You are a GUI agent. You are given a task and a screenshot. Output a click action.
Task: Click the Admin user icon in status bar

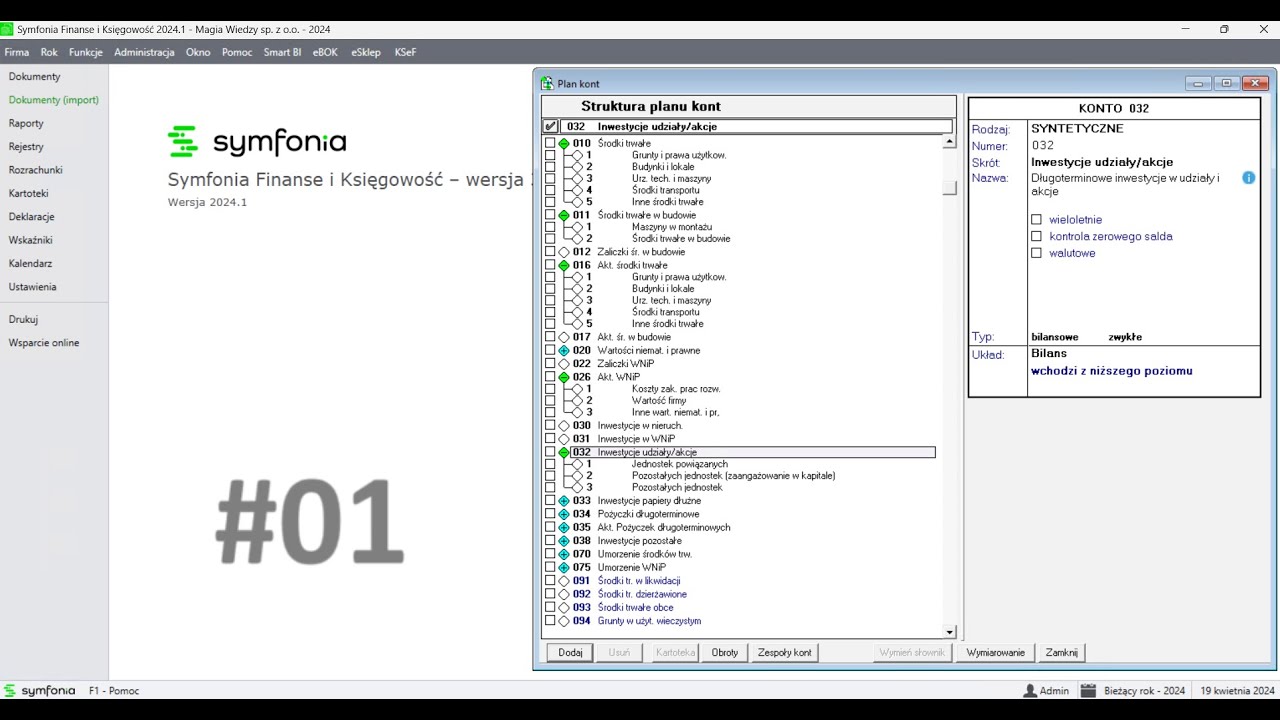tap(1030, 691)
